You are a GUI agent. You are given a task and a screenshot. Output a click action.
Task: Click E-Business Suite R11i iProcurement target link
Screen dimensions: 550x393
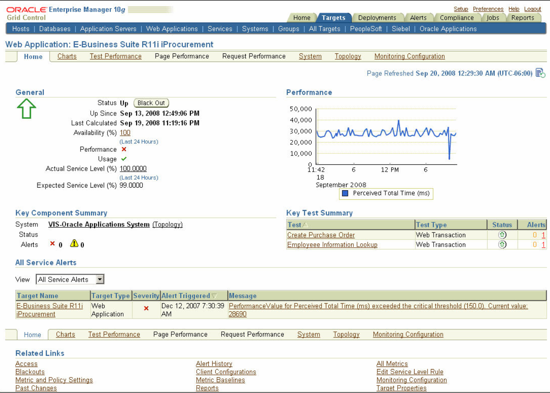point(50,310)
